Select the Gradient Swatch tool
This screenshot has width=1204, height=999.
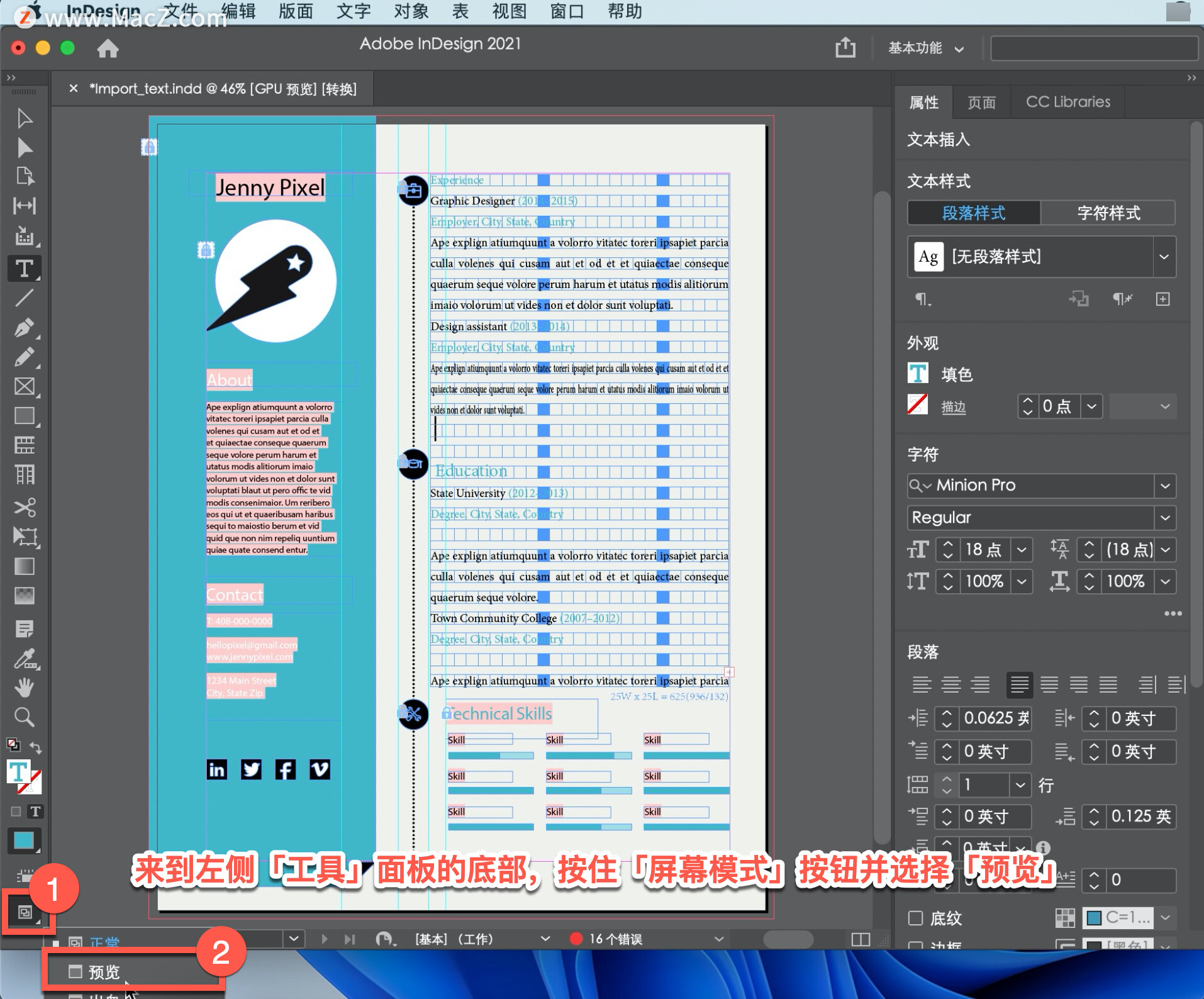pyautogui.click(x=25, y=566)
